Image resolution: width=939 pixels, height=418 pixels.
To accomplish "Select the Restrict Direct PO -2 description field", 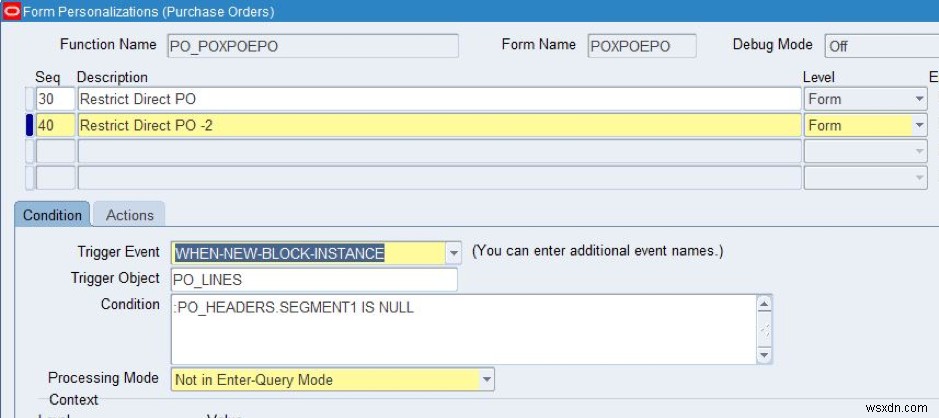I will pyautogui.click(x=439, y=125).
